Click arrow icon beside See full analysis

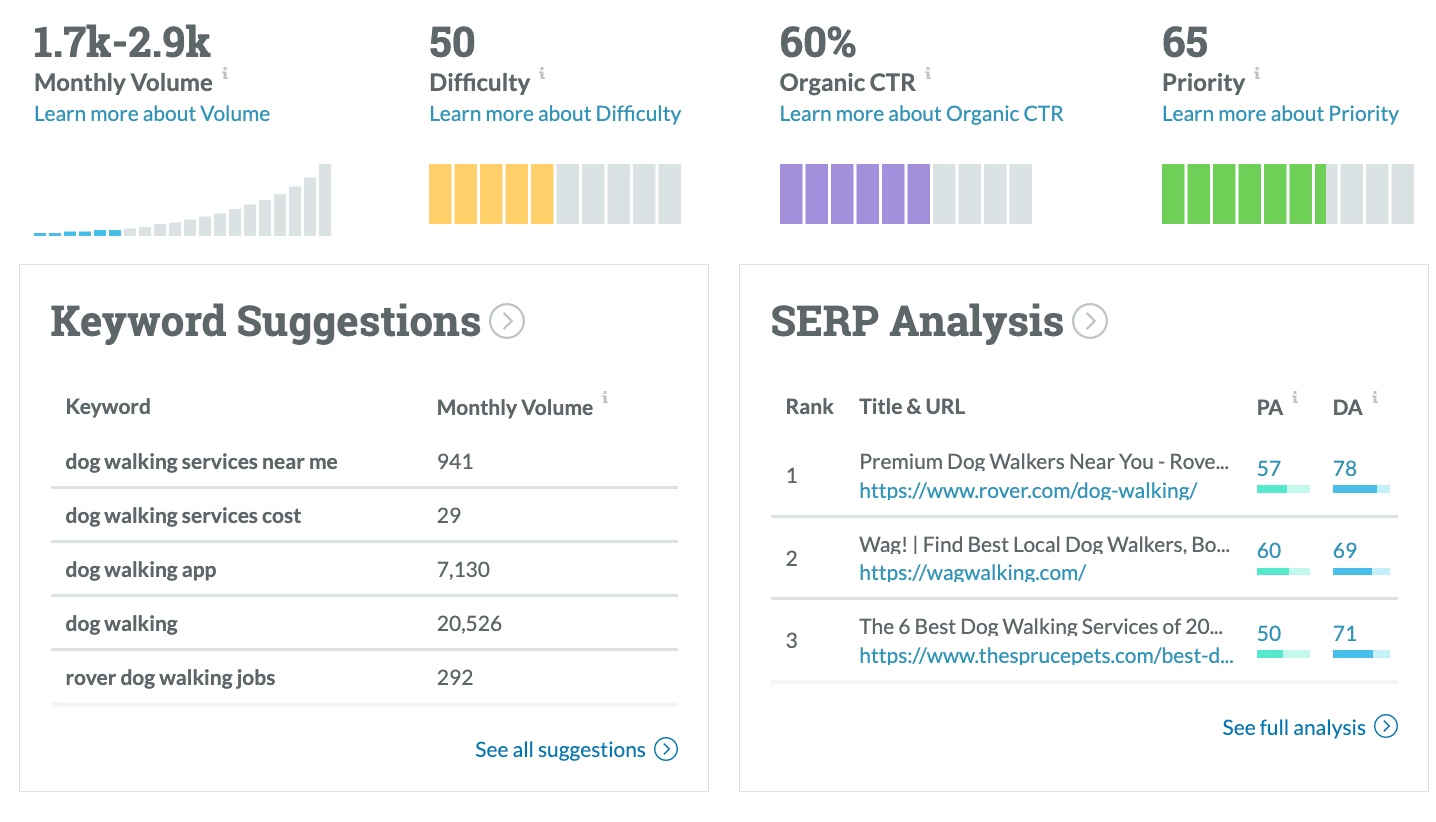point(1385,727)
